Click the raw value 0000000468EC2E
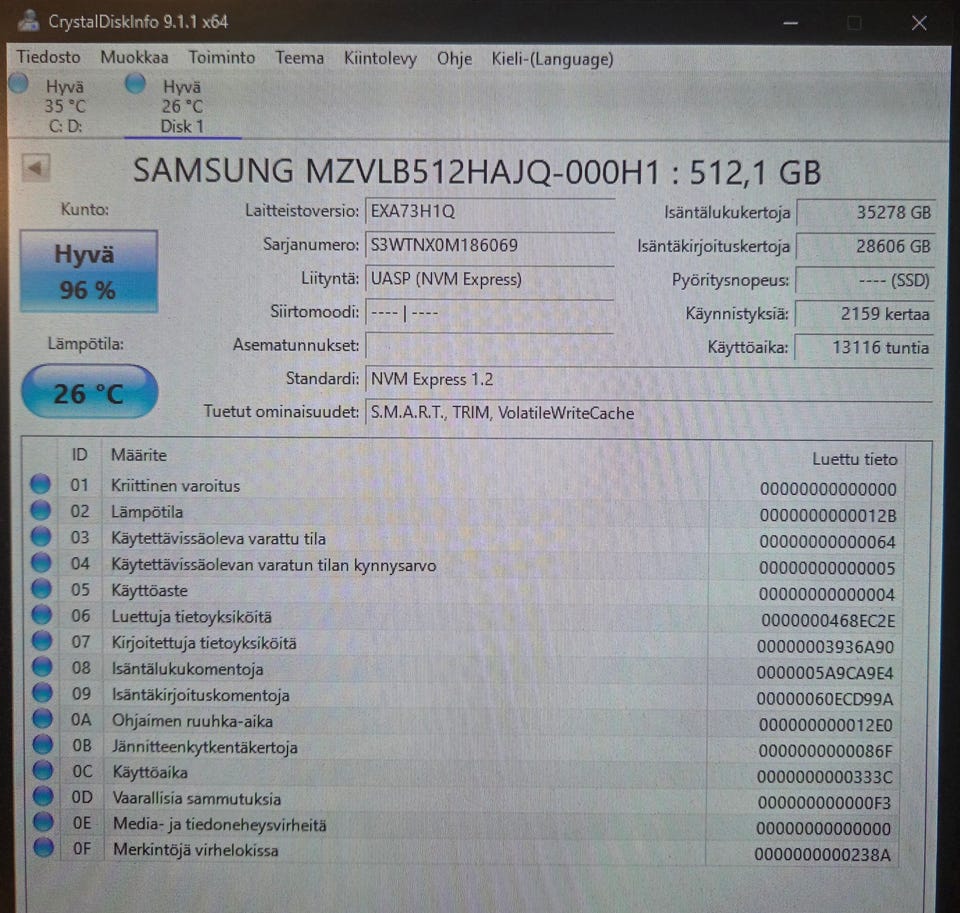960x913 pixels. pos(828,620)
